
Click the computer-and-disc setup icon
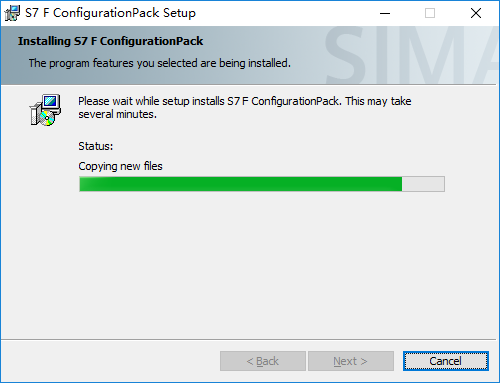point(45,110)
